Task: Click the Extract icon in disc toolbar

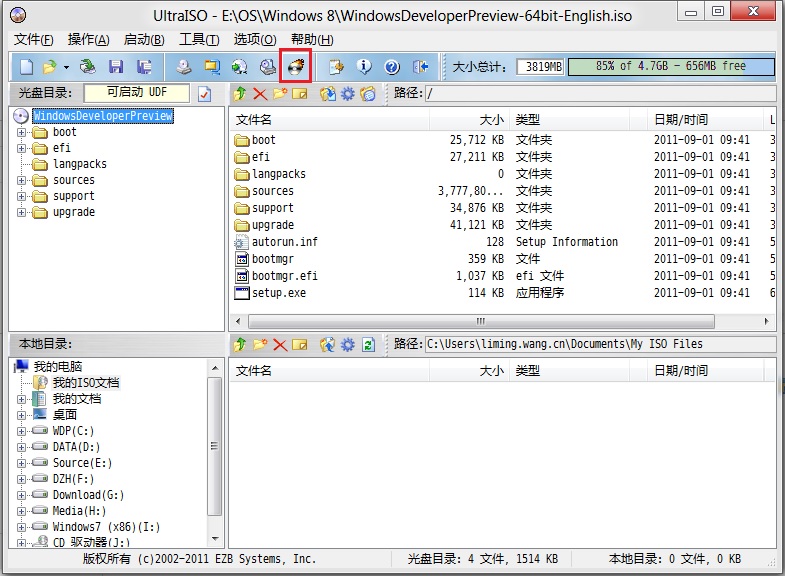Action: tap(328, 94)
